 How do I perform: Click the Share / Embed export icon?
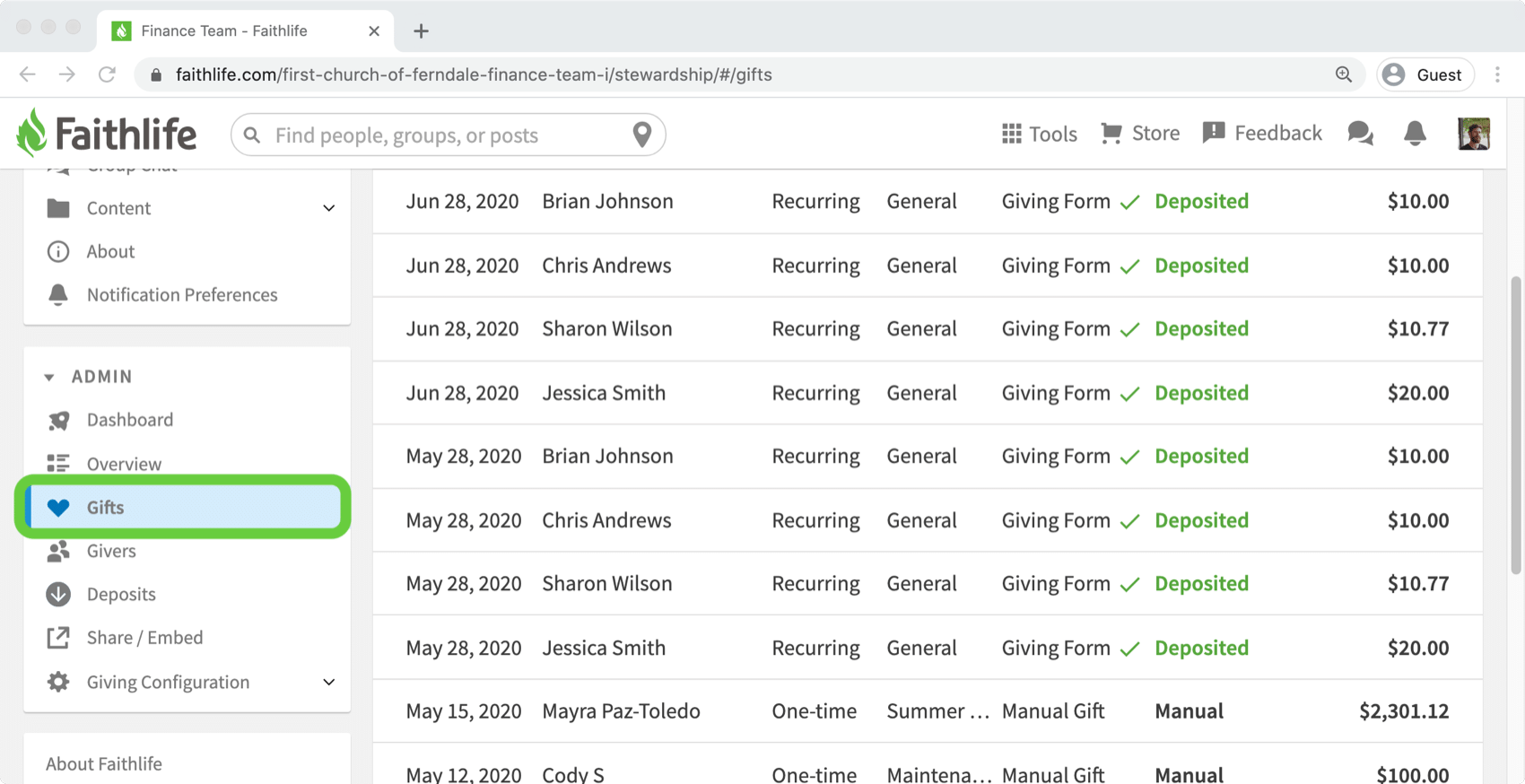pos(58,638)
